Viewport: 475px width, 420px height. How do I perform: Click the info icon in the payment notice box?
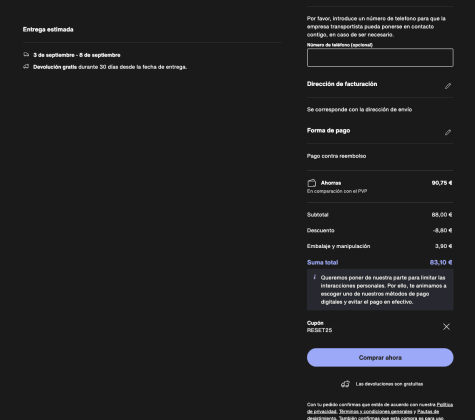click(314, 277)
